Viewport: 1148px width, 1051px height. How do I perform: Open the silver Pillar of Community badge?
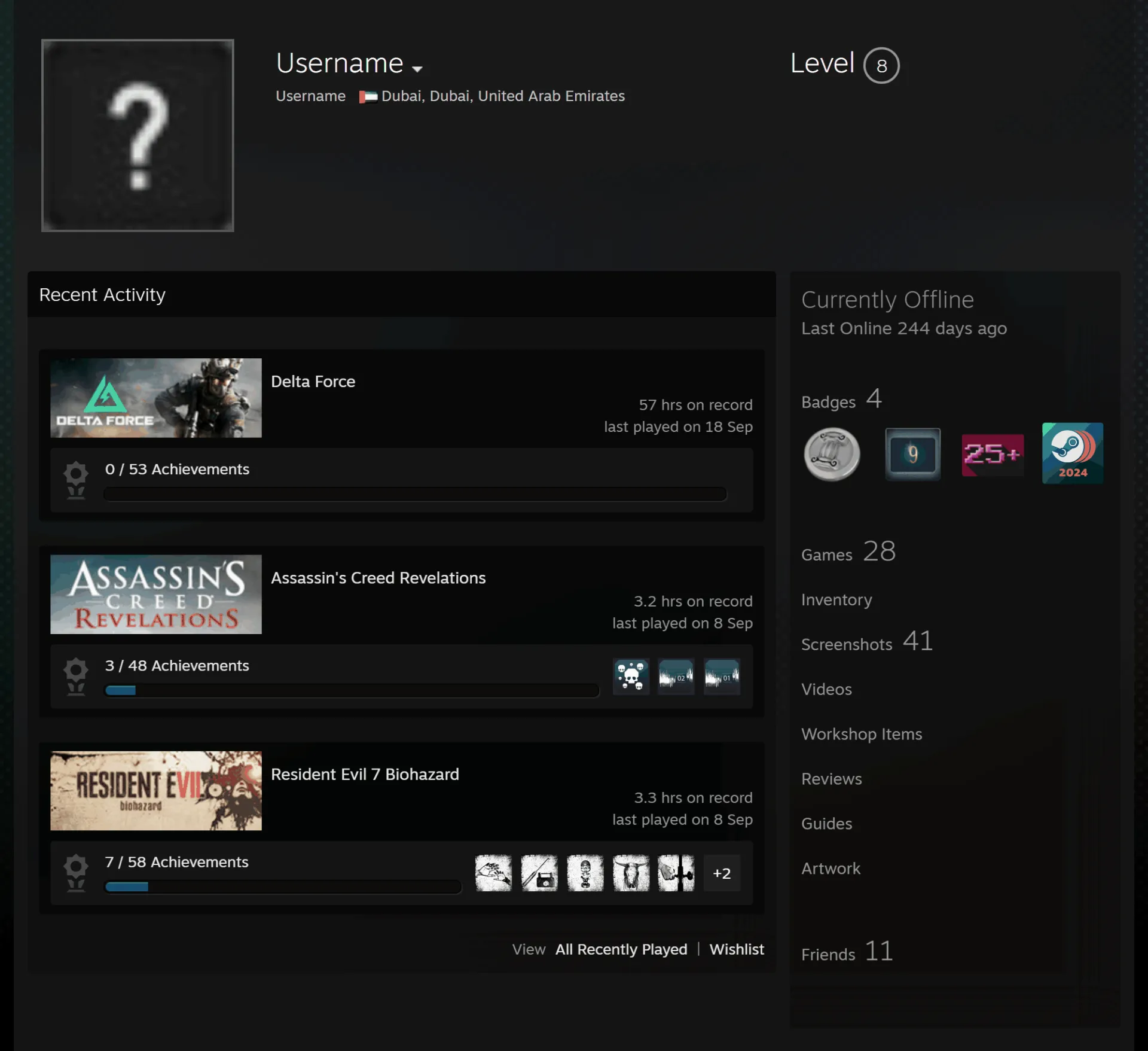[832, 453]
